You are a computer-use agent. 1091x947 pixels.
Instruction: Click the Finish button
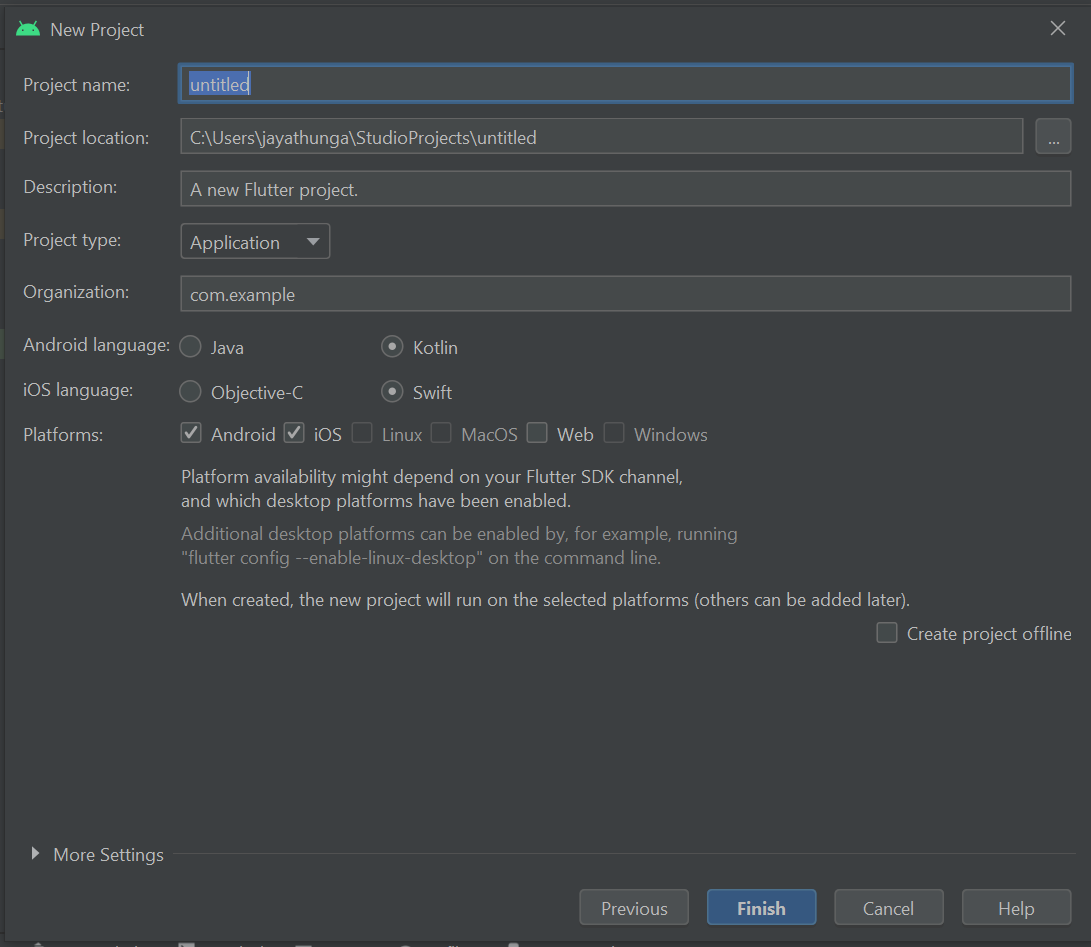click(761, 908)
